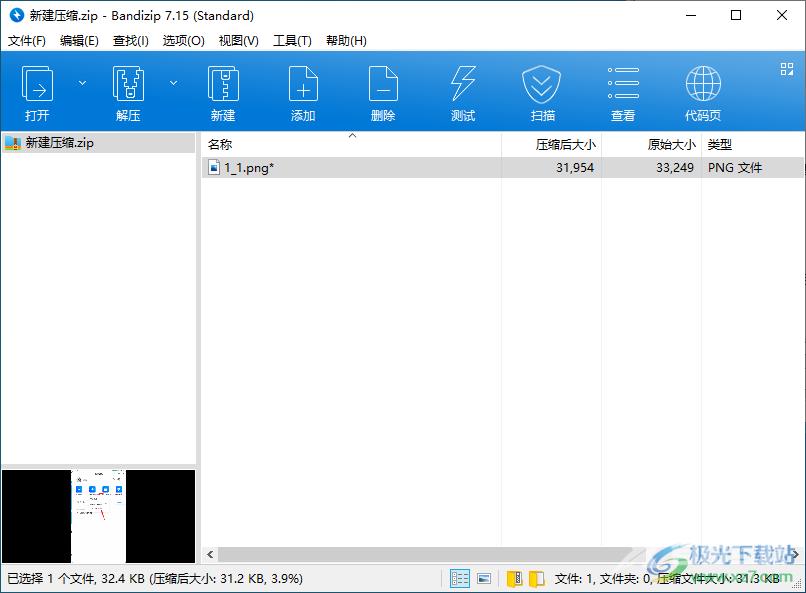Click the PNG file icon beside 1_1.png
806x593 pixels.
214,167
